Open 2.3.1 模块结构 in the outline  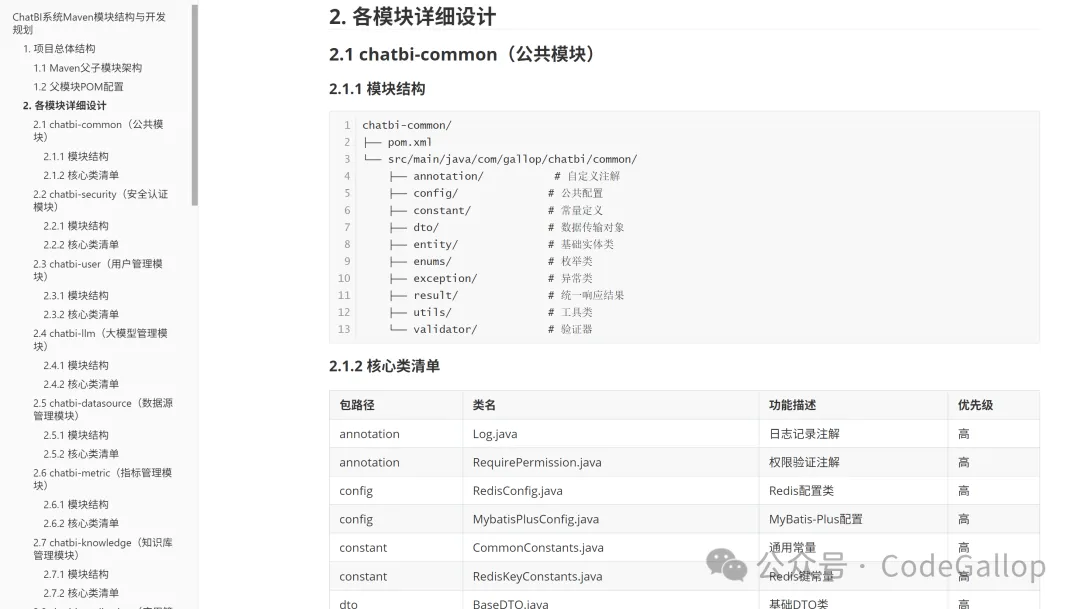click(76, 296)
